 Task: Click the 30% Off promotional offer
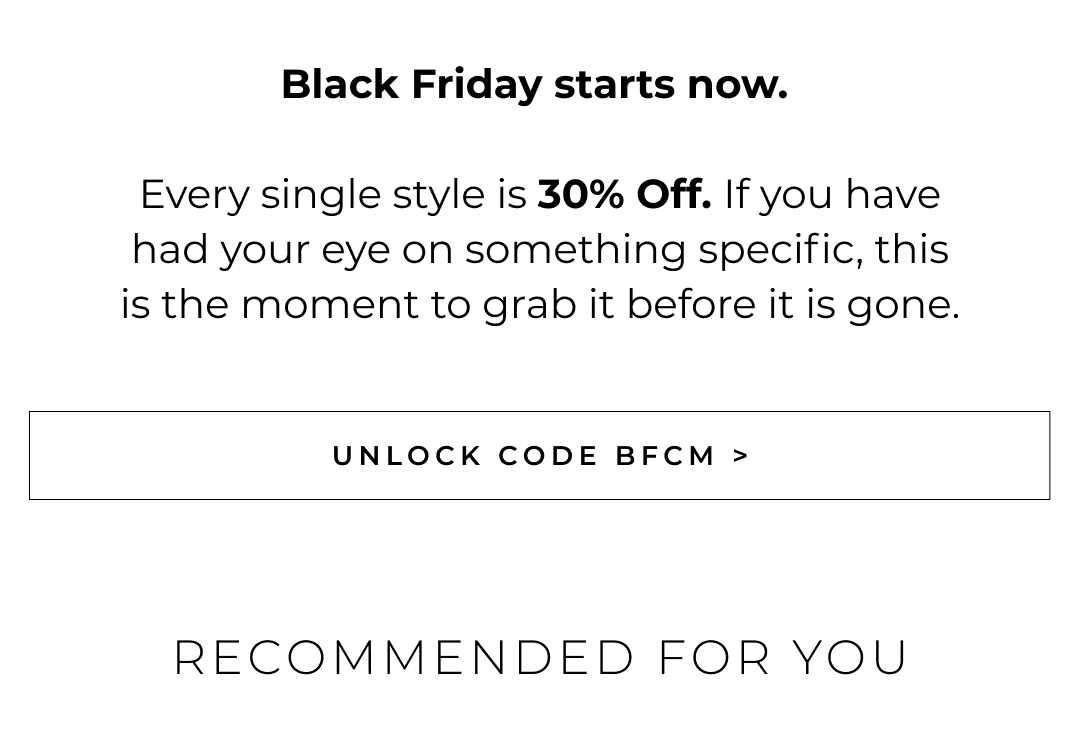(623, 194)
